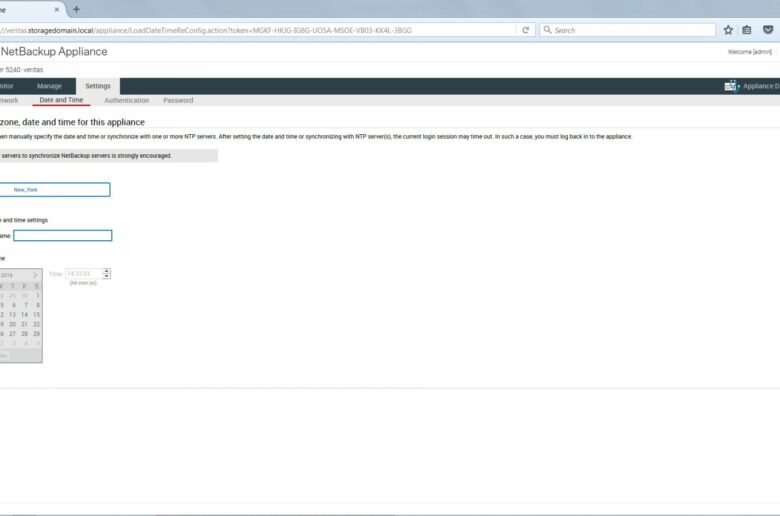Bookmark this page with the star icon
The image size is (780, 516).
tap(728, 30)
